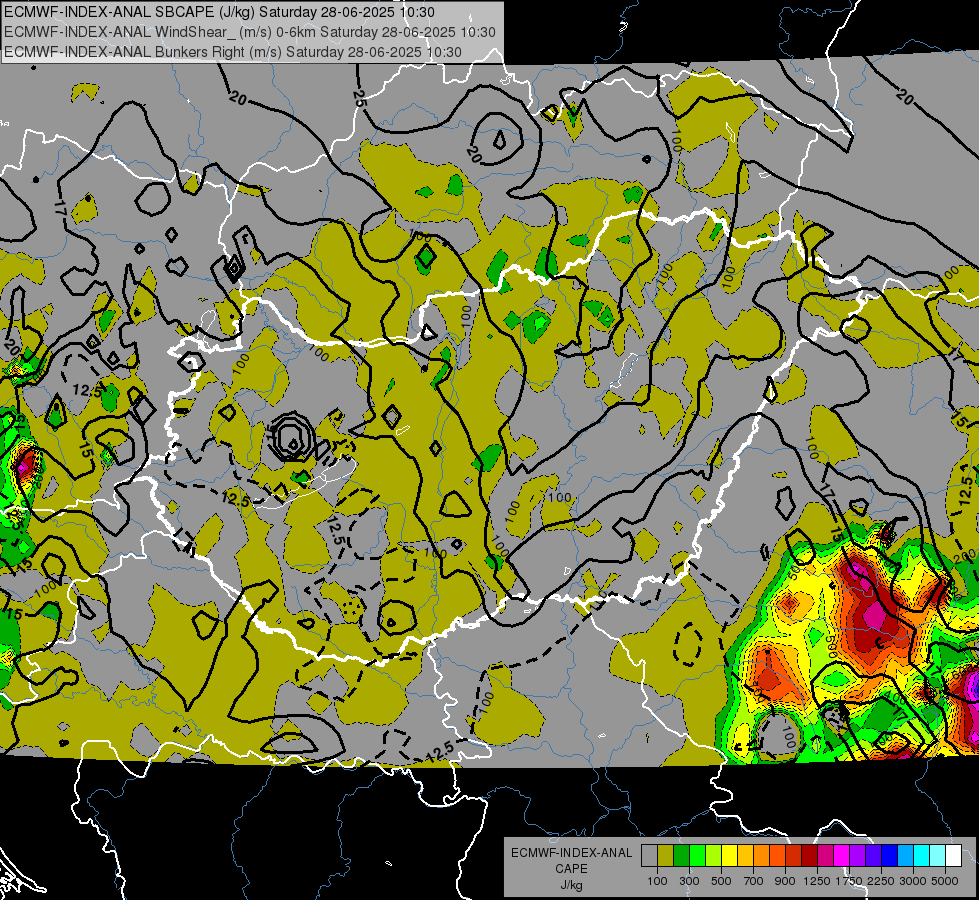The image size is (979, 900).
Task: Select the 500 legend tick label
Action: pos(721,881)
